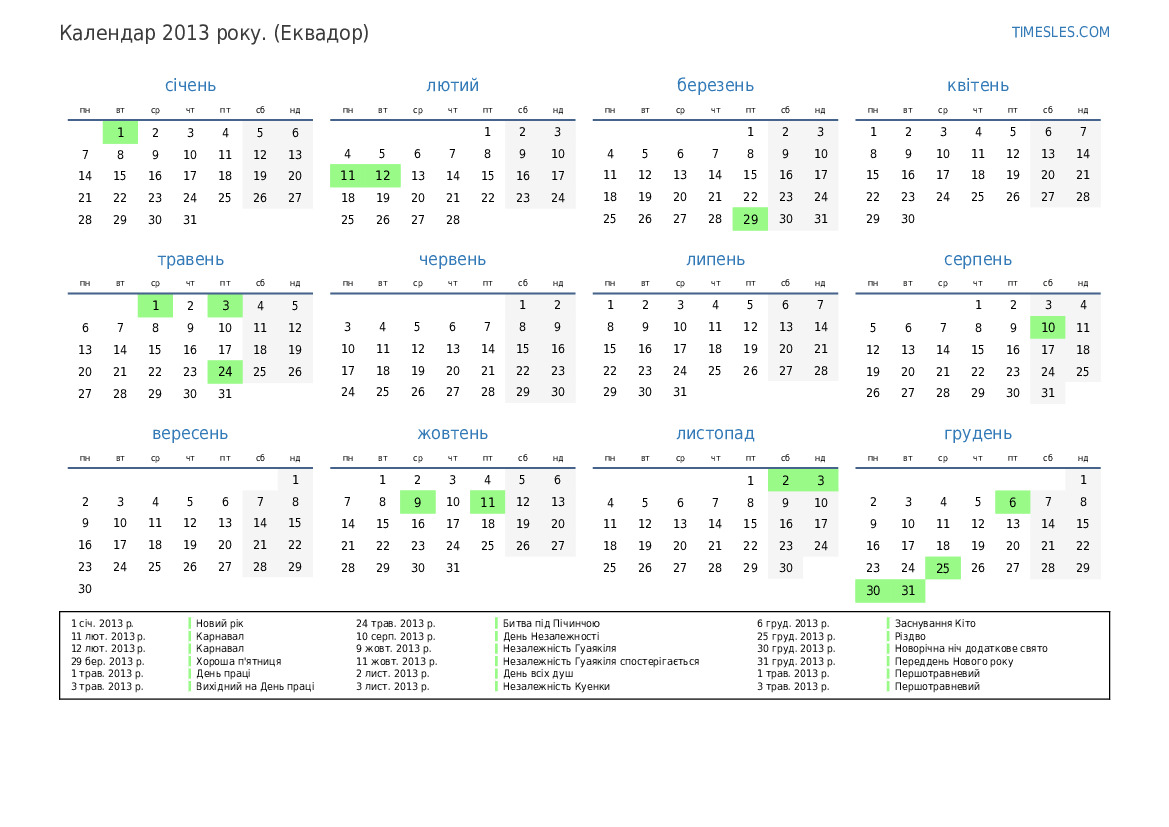Click highlighted December 25 Christmas date
The width and height of the screenshot is (1169, 827).
click(942, 568)
